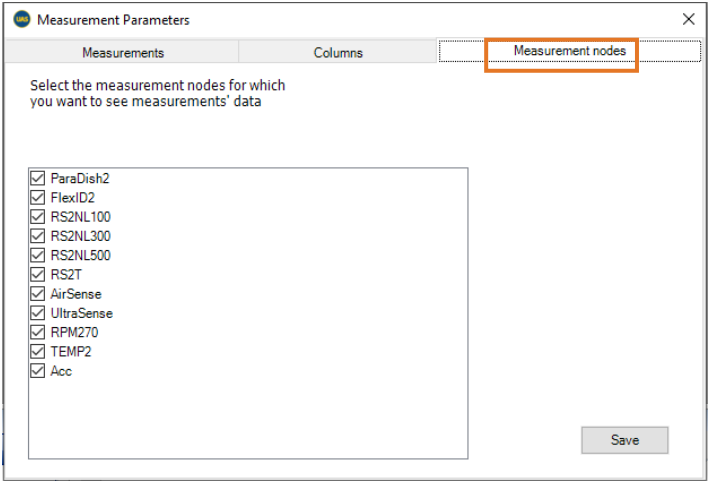Click the Measurement Parameters window title
This screenshot has width=711, height=485.
click(x=113, y=20)
